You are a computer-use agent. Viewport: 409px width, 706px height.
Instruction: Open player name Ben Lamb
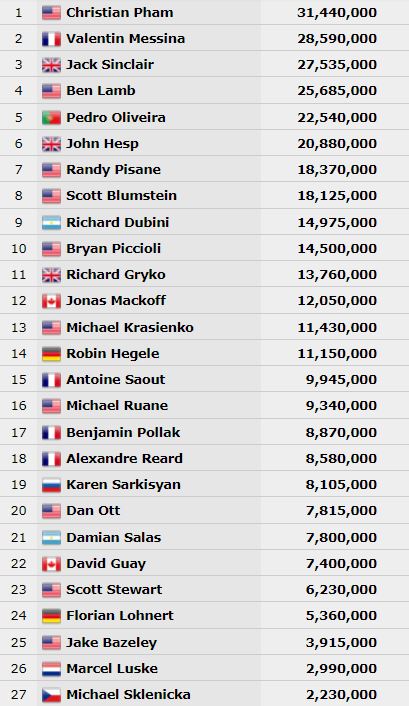(100, 91)
